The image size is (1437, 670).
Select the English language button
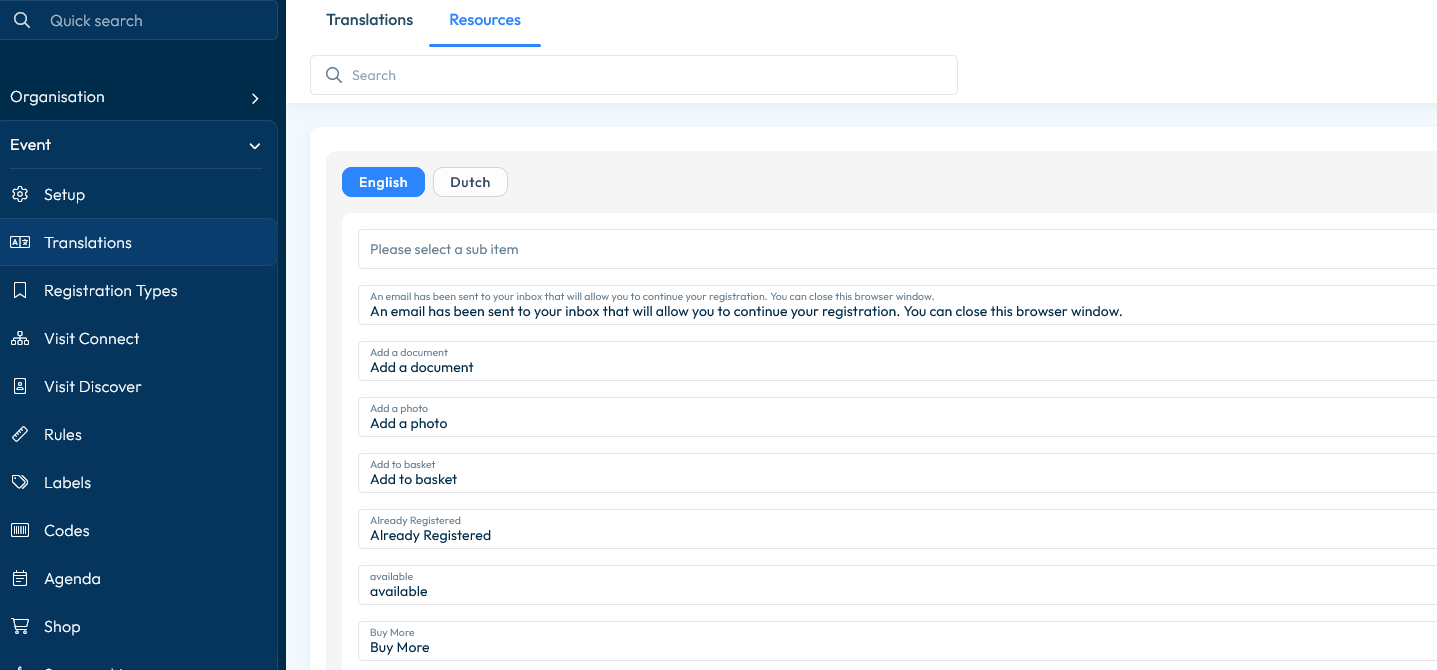click(383, 182)
